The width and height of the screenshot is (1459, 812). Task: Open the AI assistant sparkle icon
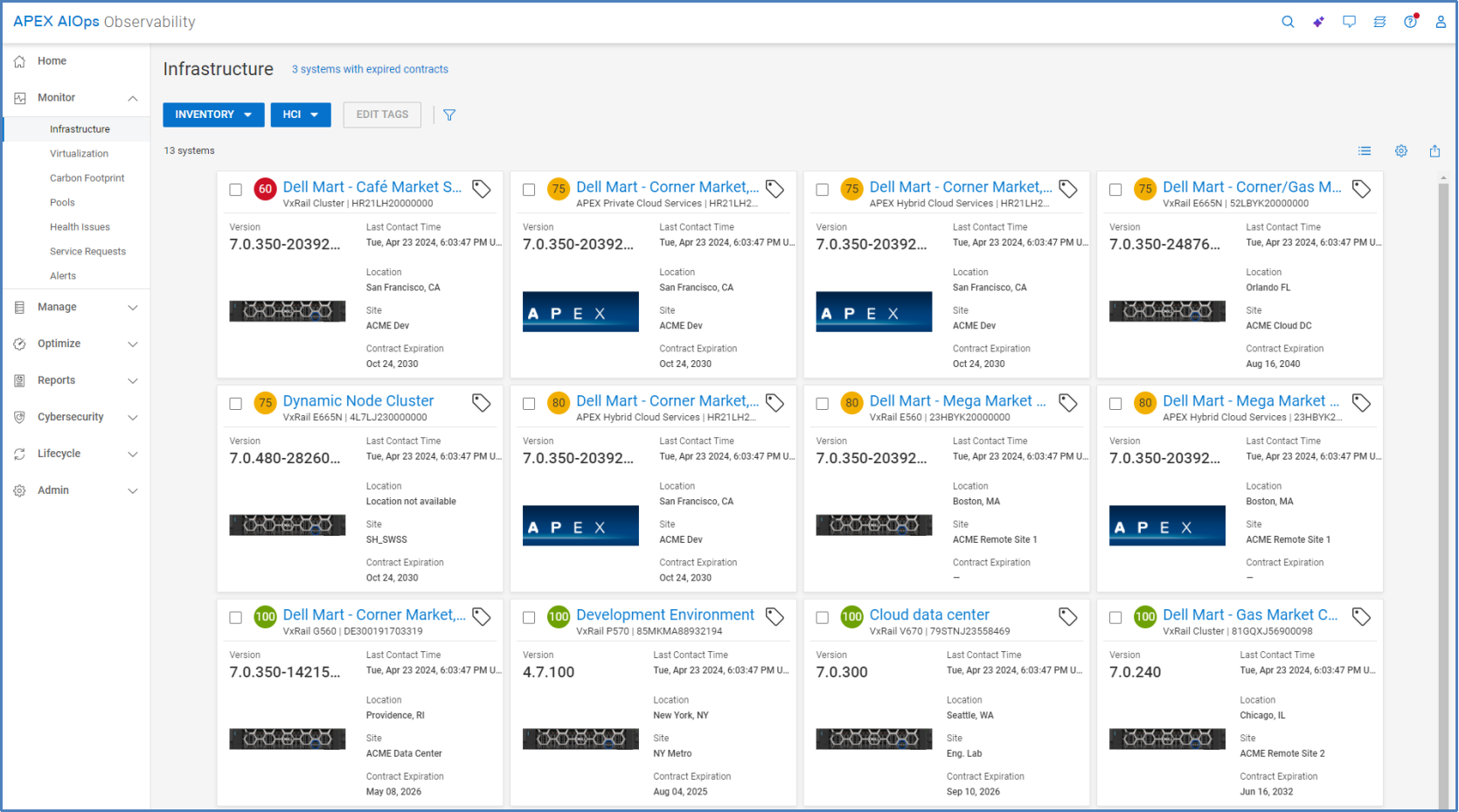(x=1318, y=22)
